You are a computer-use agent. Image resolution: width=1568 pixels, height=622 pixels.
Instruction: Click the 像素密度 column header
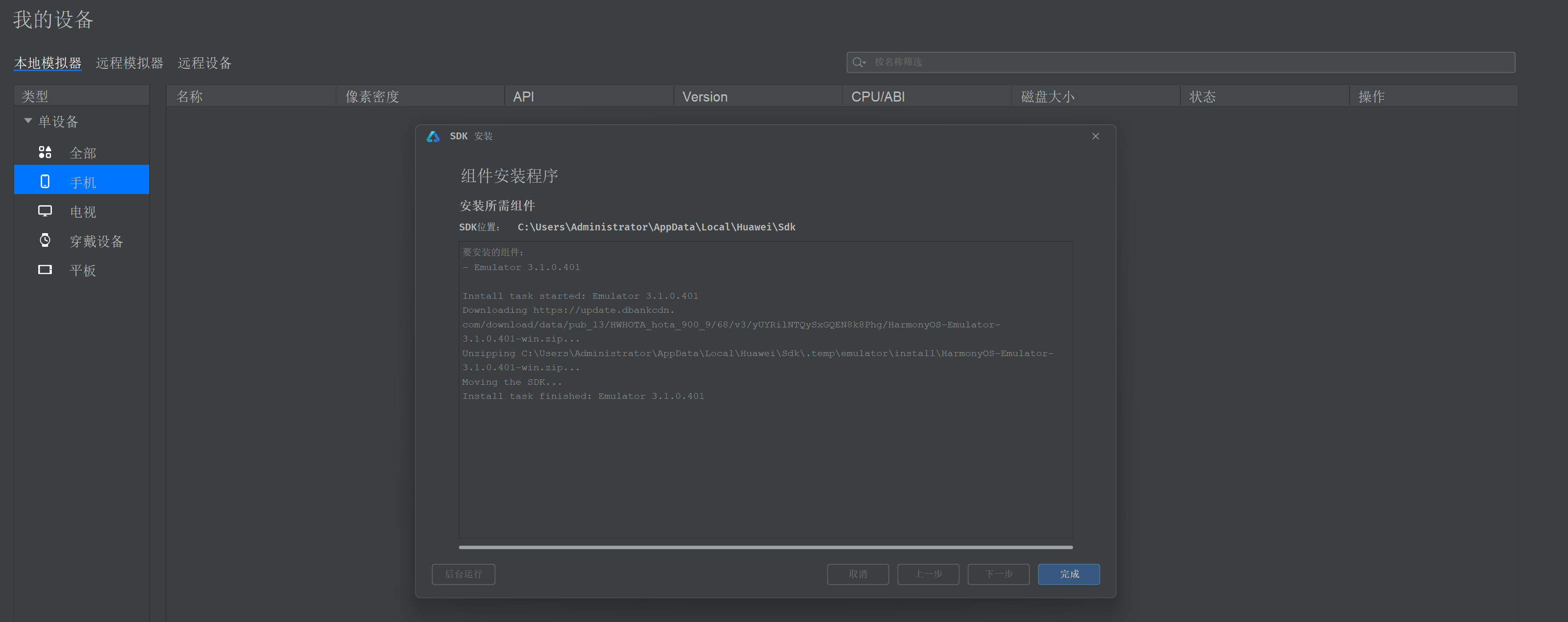pos(420,96)
